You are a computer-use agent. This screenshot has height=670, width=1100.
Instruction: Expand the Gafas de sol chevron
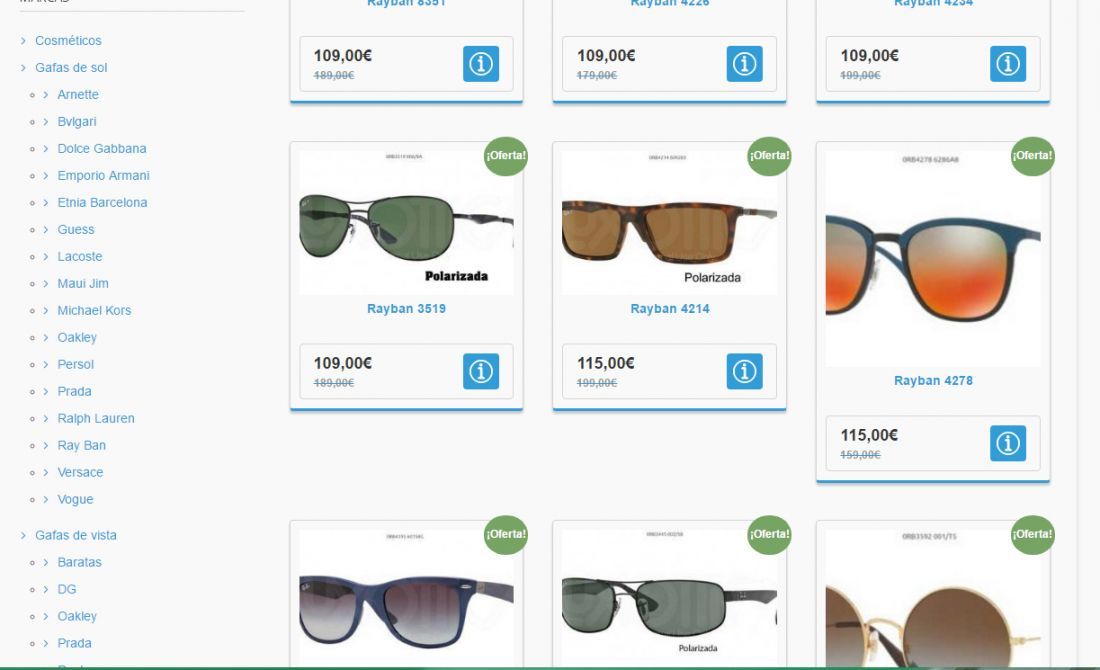pos(23,67)
